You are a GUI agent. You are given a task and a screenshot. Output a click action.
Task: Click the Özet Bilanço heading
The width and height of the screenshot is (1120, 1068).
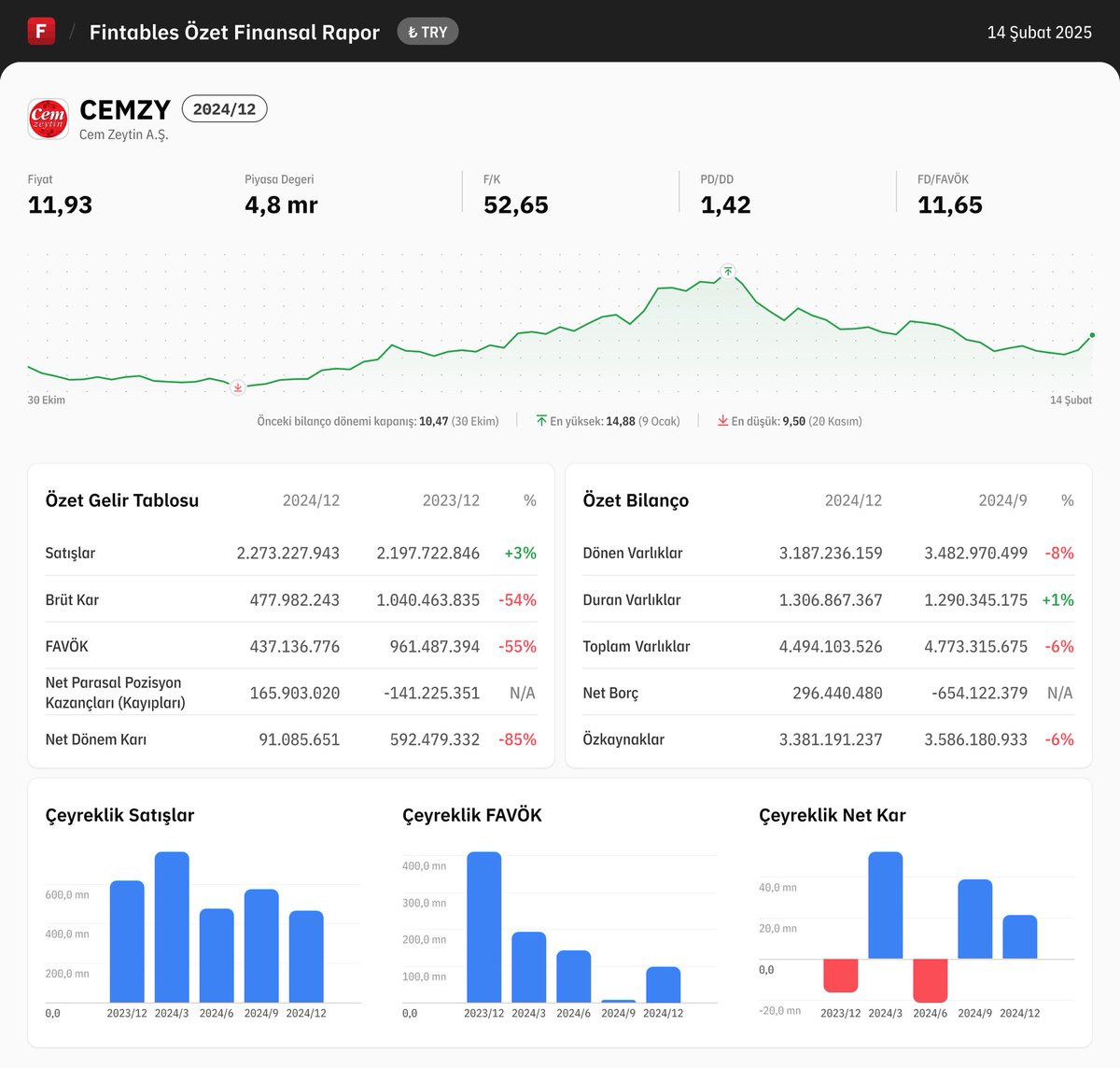(636, 500)
